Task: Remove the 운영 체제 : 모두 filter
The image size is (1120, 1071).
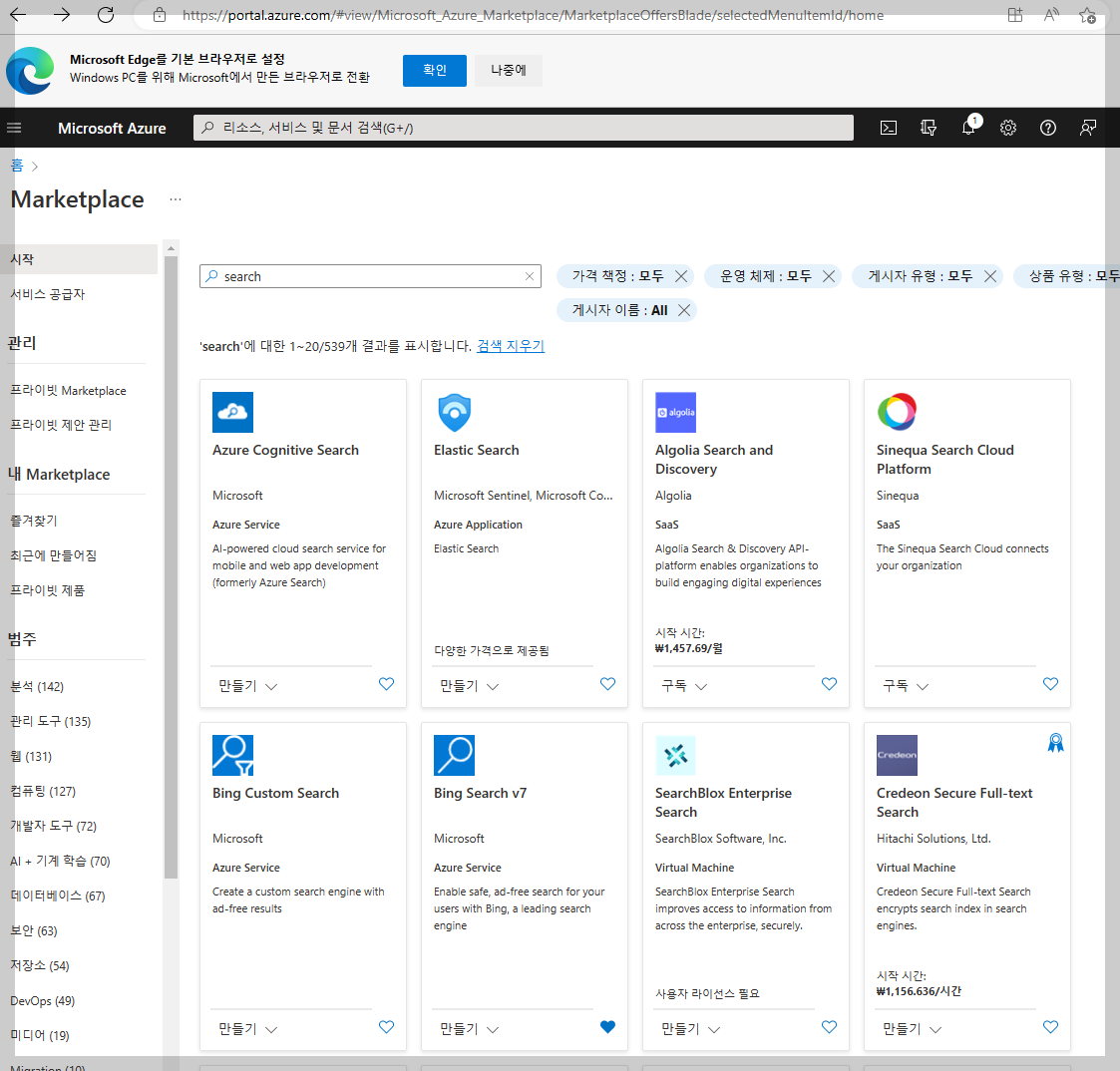Action: (829, 276)
